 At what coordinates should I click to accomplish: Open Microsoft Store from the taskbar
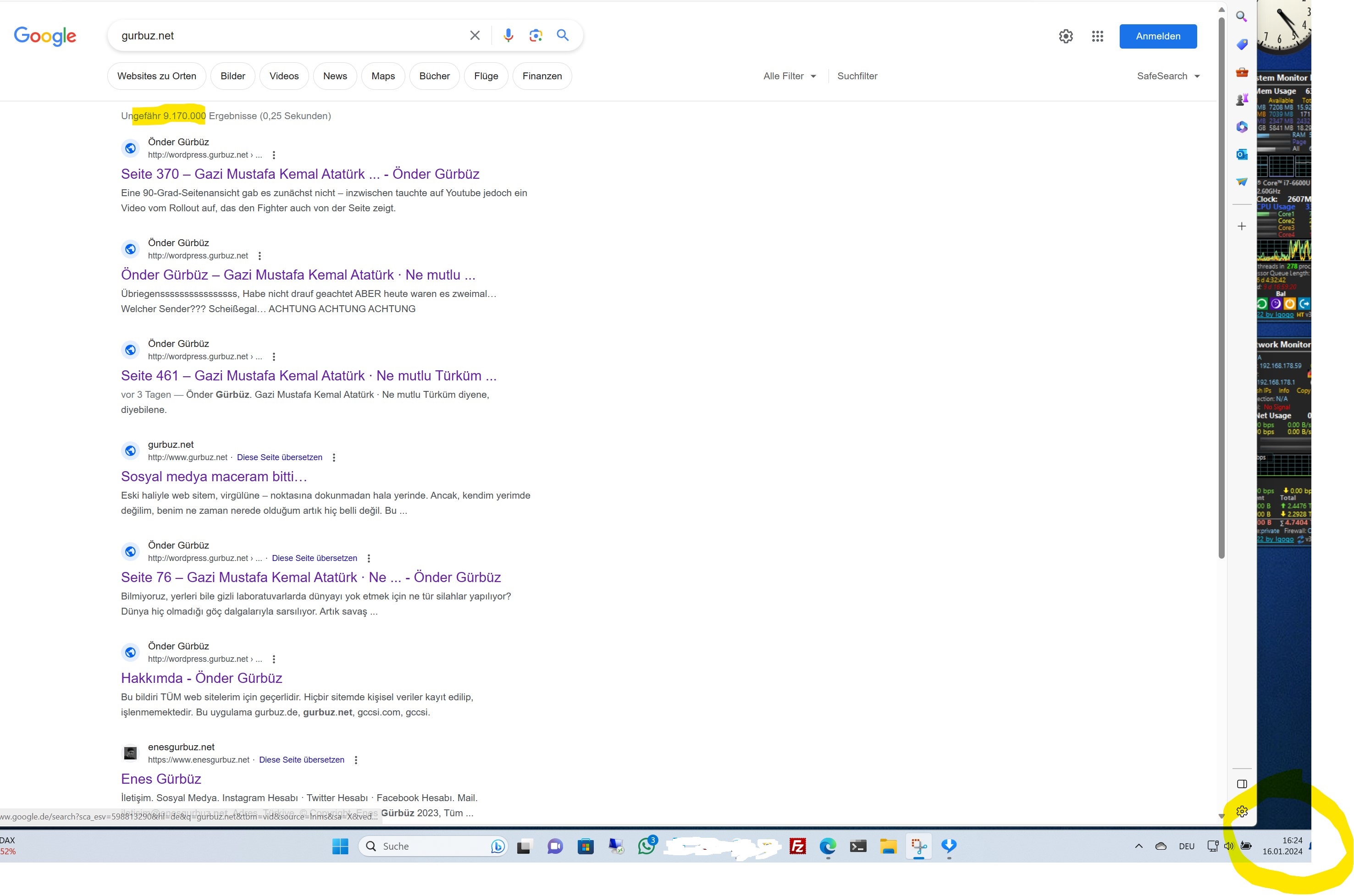point(585,847)
